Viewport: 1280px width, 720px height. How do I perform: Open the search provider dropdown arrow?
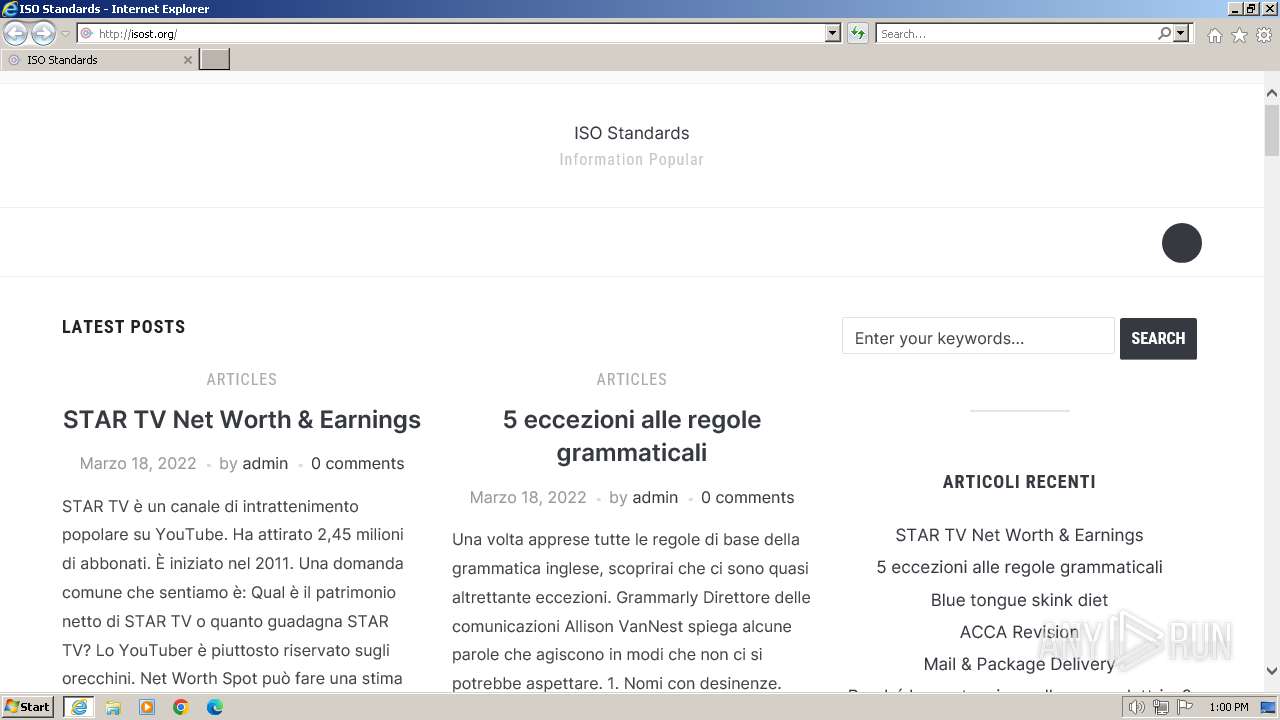(1181, 34)
